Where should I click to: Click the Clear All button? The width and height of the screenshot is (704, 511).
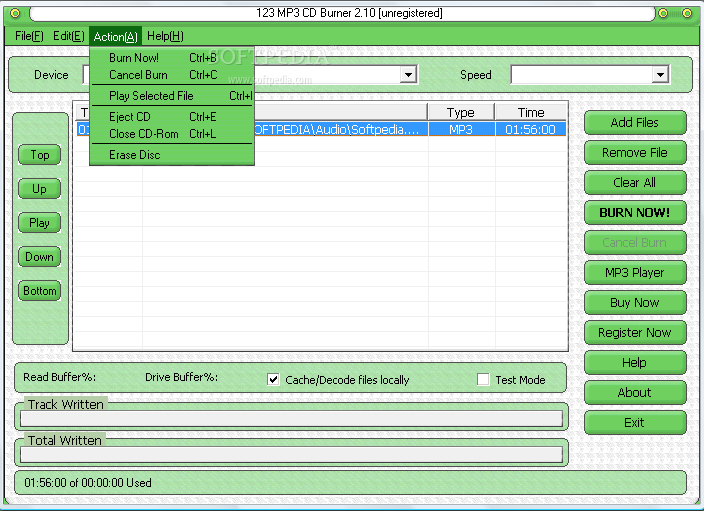point(635,182)
